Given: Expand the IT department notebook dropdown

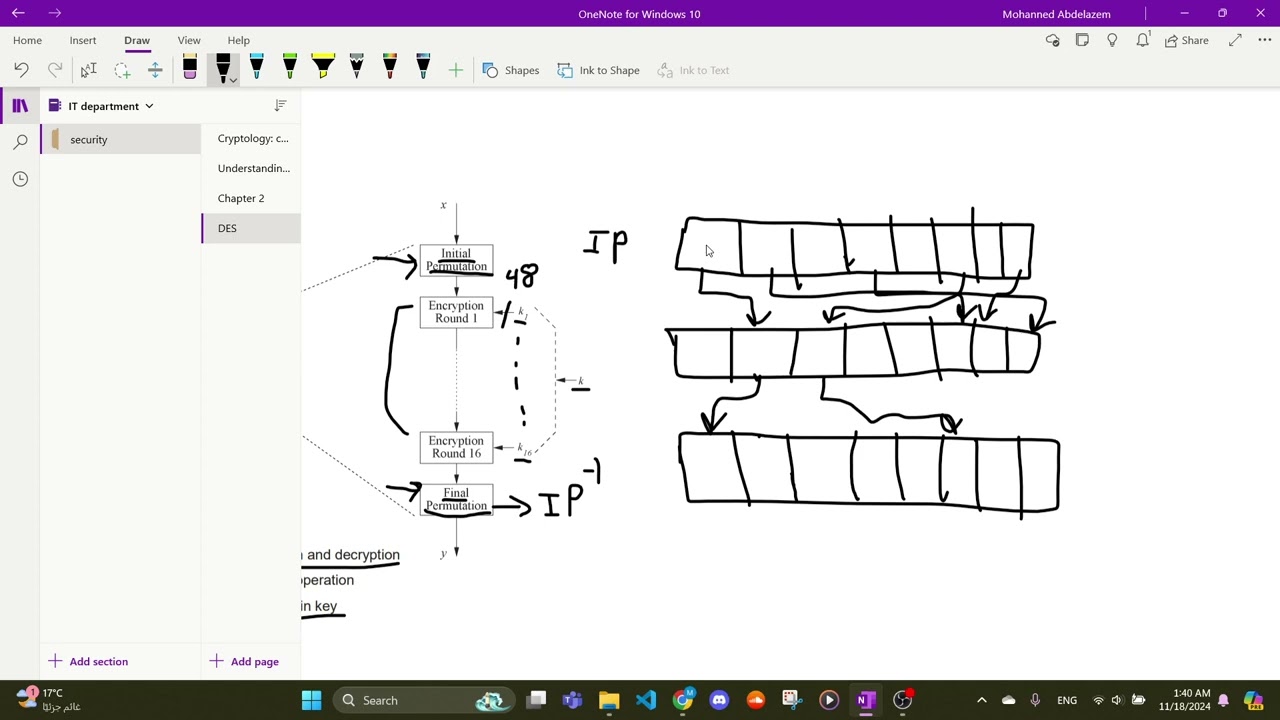Looking at the screenshot, I should (149, 106).
